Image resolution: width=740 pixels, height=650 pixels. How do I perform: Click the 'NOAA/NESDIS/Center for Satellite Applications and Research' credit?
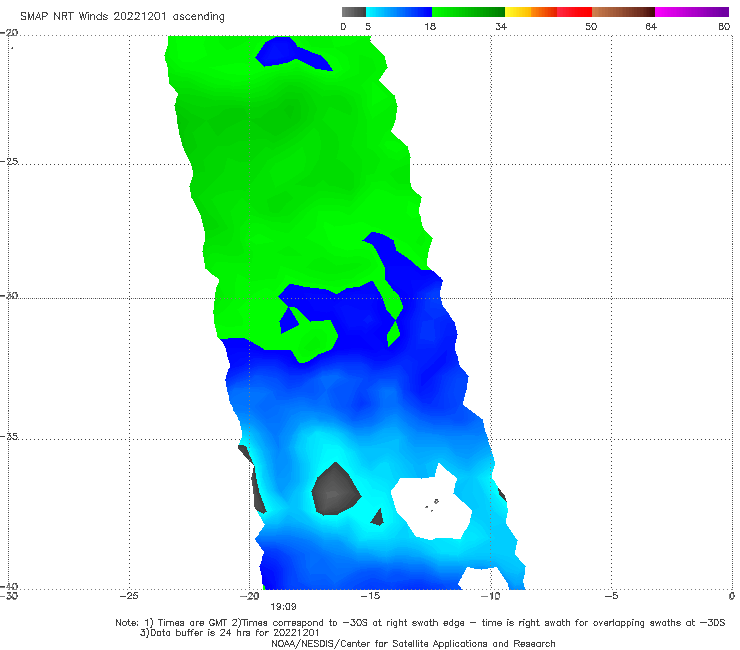coord(413,643)
